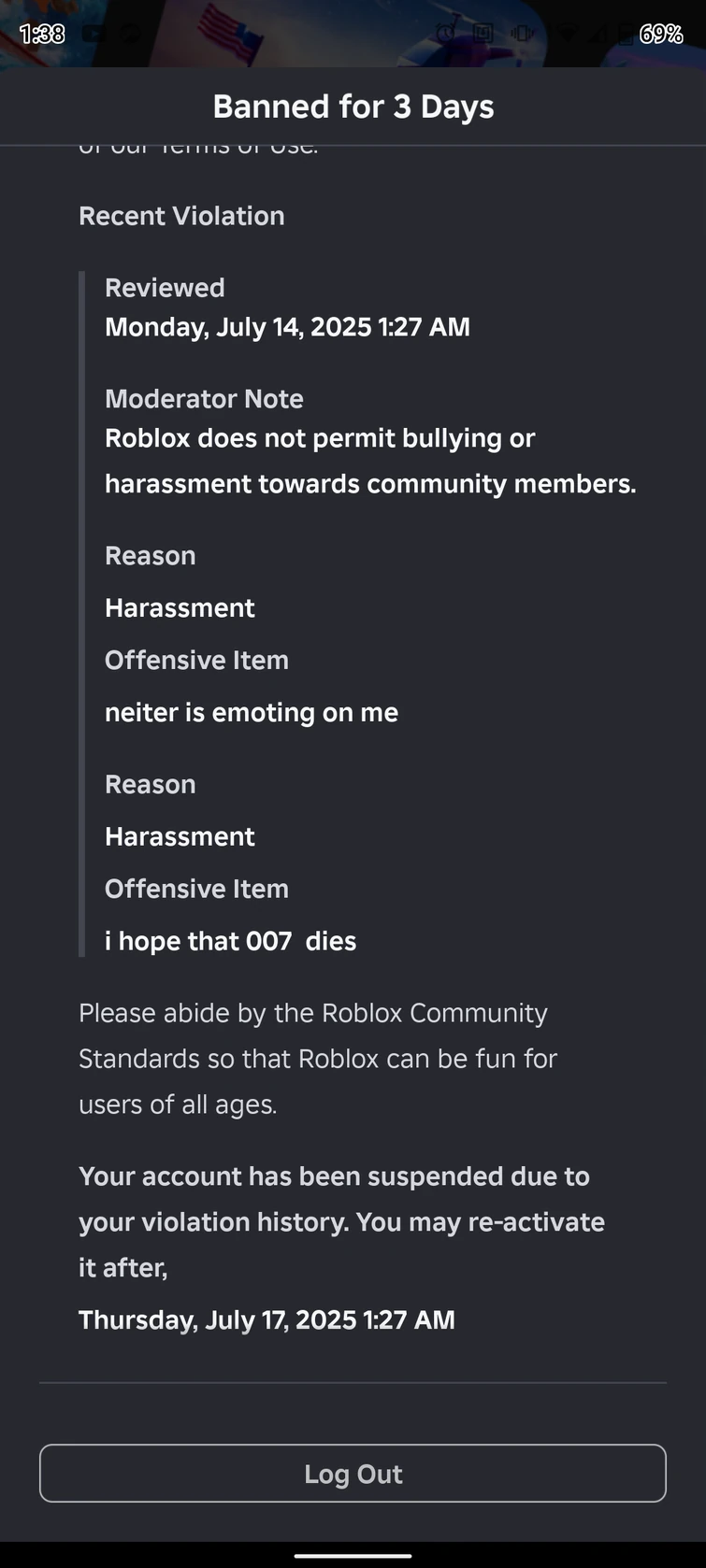Tap the "Banned for 3 Days" title
This screenshot has width=706, height=1568.
[353, 107]
